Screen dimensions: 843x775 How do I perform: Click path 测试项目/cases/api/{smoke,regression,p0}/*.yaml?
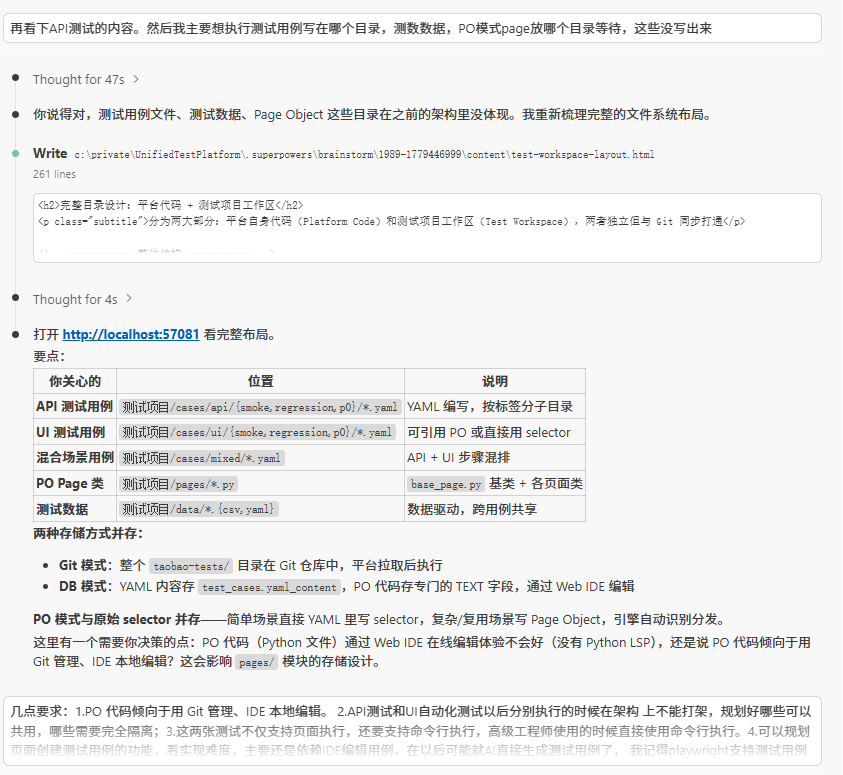260,407
